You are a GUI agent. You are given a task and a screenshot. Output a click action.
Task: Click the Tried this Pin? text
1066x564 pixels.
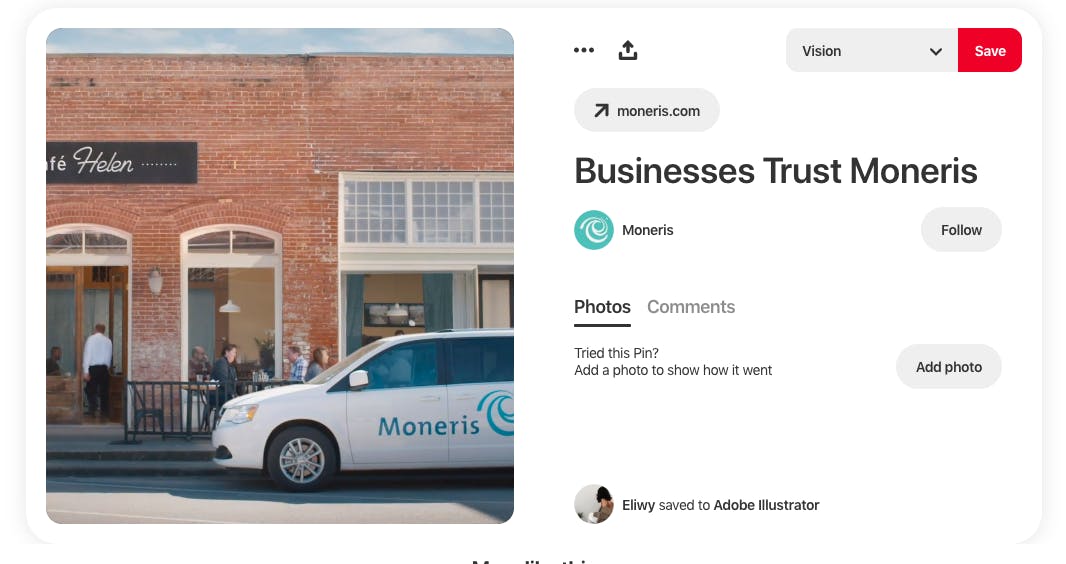[x=616, y=353]
